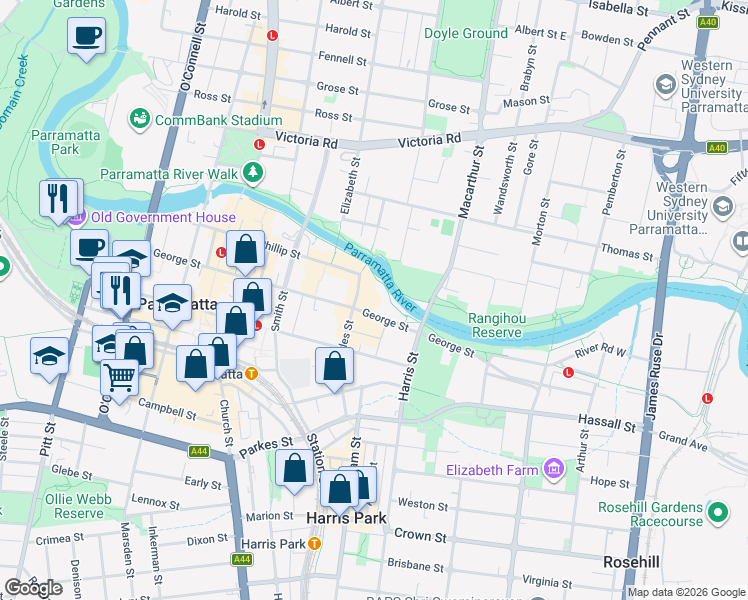The height and width of the screenshot is (600, 748).
Task: Click the Crown St road label
Action: (420, 536)
